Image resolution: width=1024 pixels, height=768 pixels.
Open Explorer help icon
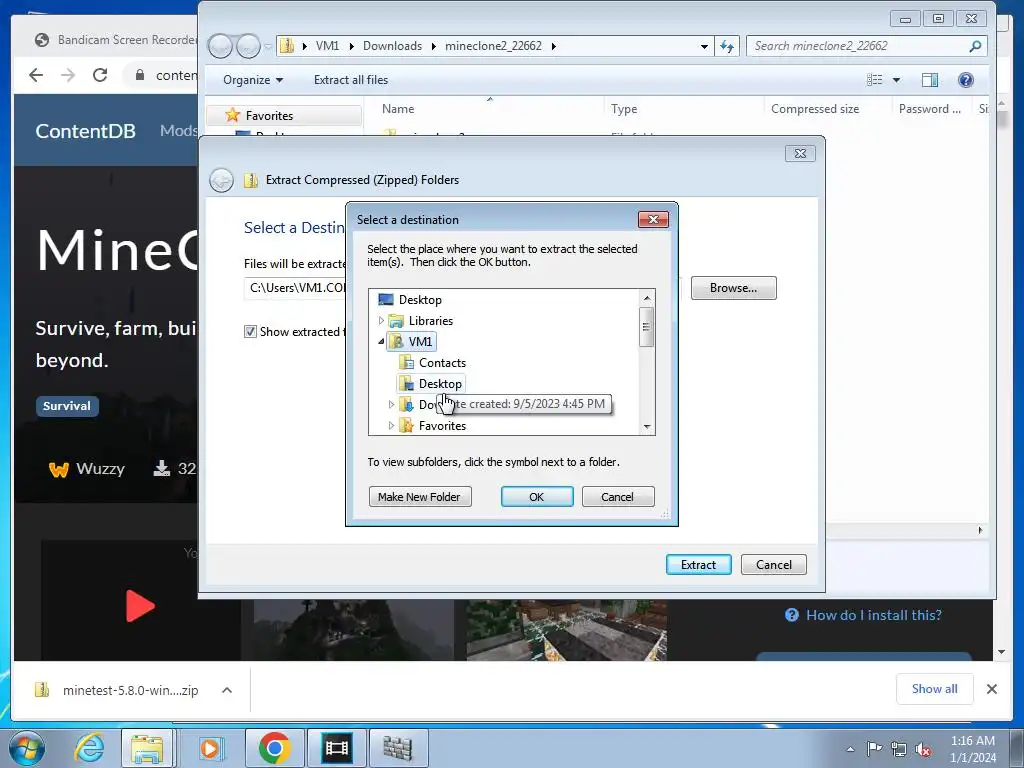pos(966,80)
